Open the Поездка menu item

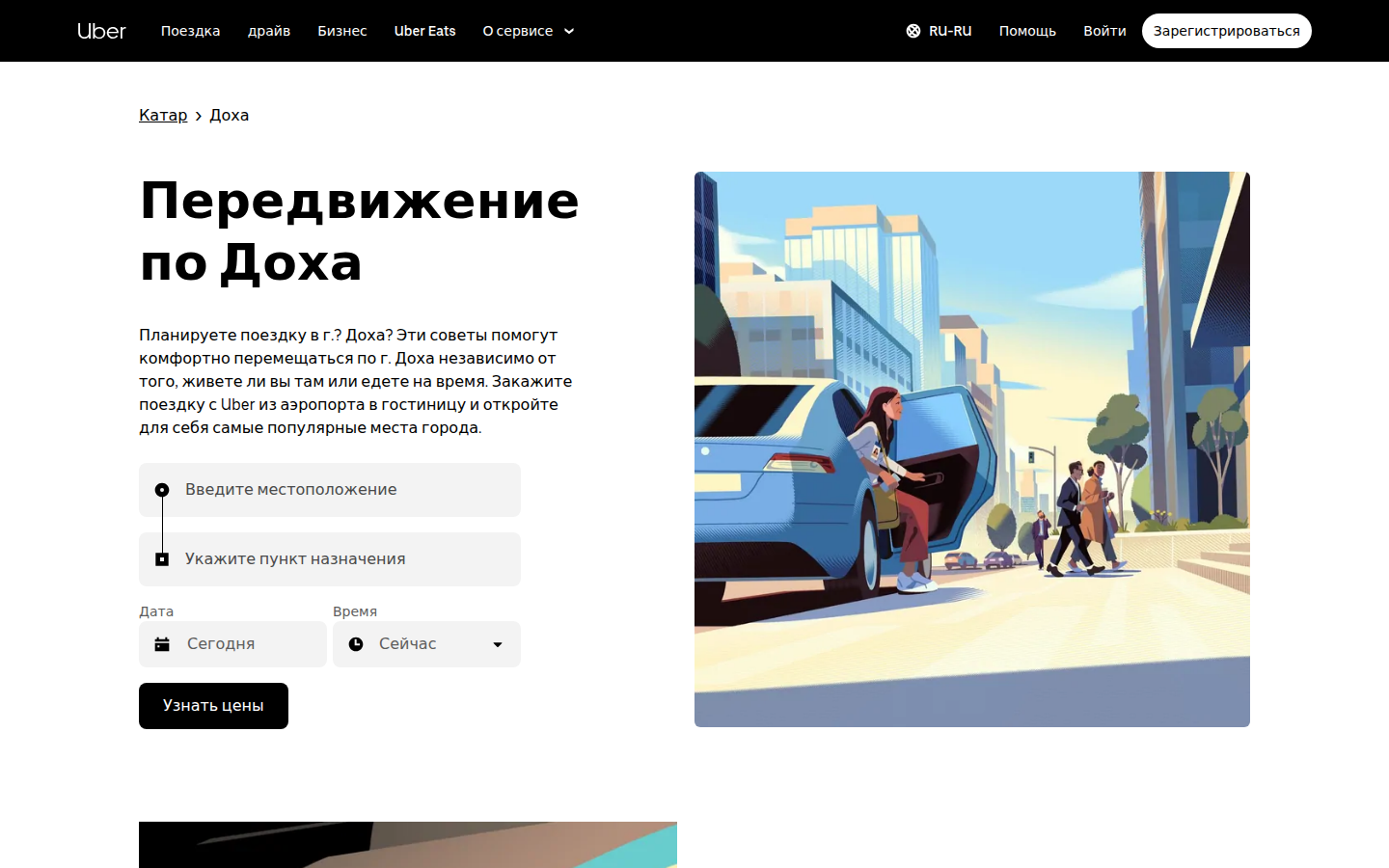pos(190,31)
